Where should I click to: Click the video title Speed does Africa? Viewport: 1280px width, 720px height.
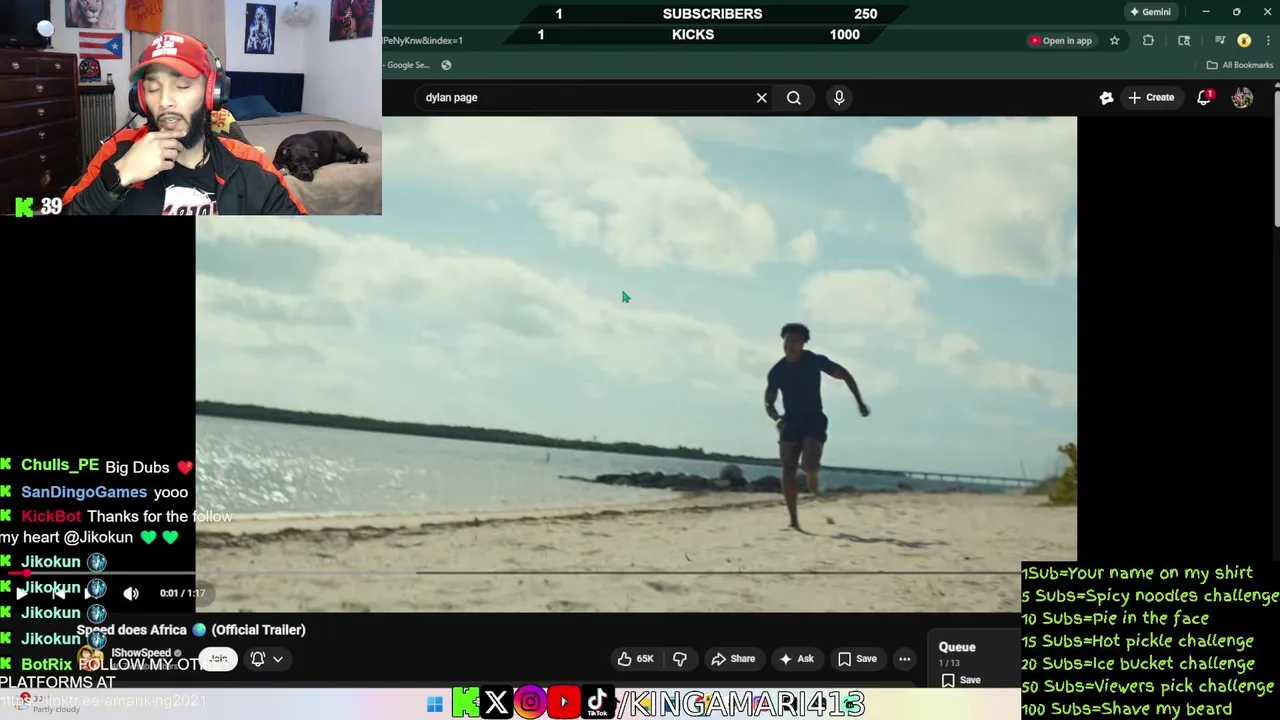[192, 630]
